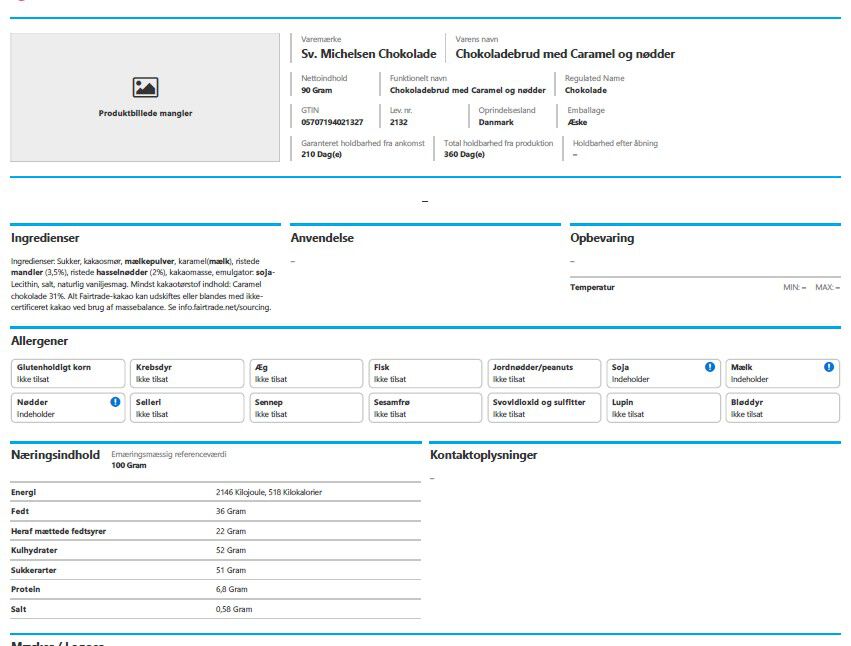Viewport: 851px width, 646px height.
Task: Click the Energi value '2146 Kilojoule, 518 Kilokalorier'
Action: tap(269, 492)
